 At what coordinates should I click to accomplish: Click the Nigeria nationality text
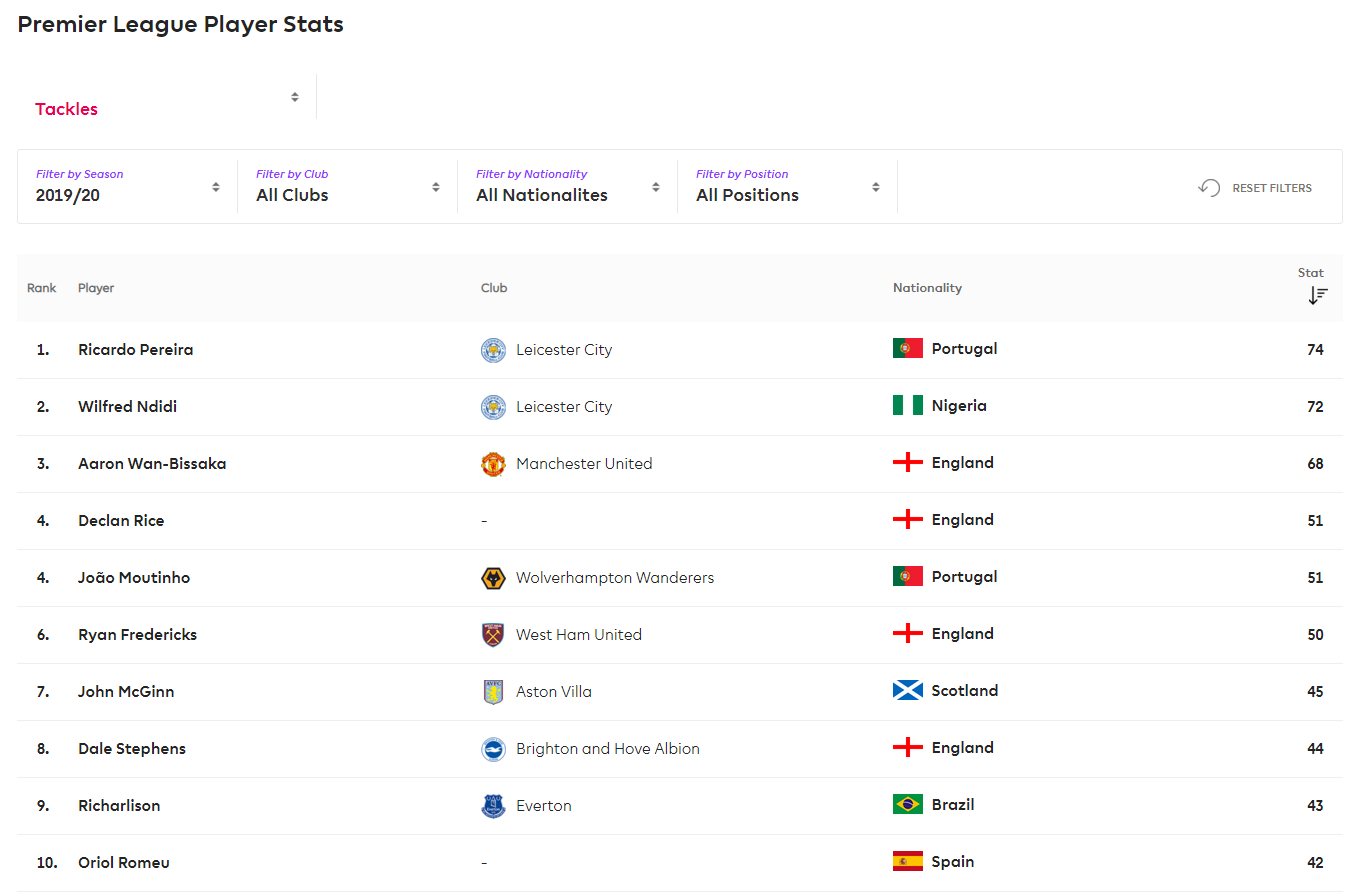pos(959,406)
